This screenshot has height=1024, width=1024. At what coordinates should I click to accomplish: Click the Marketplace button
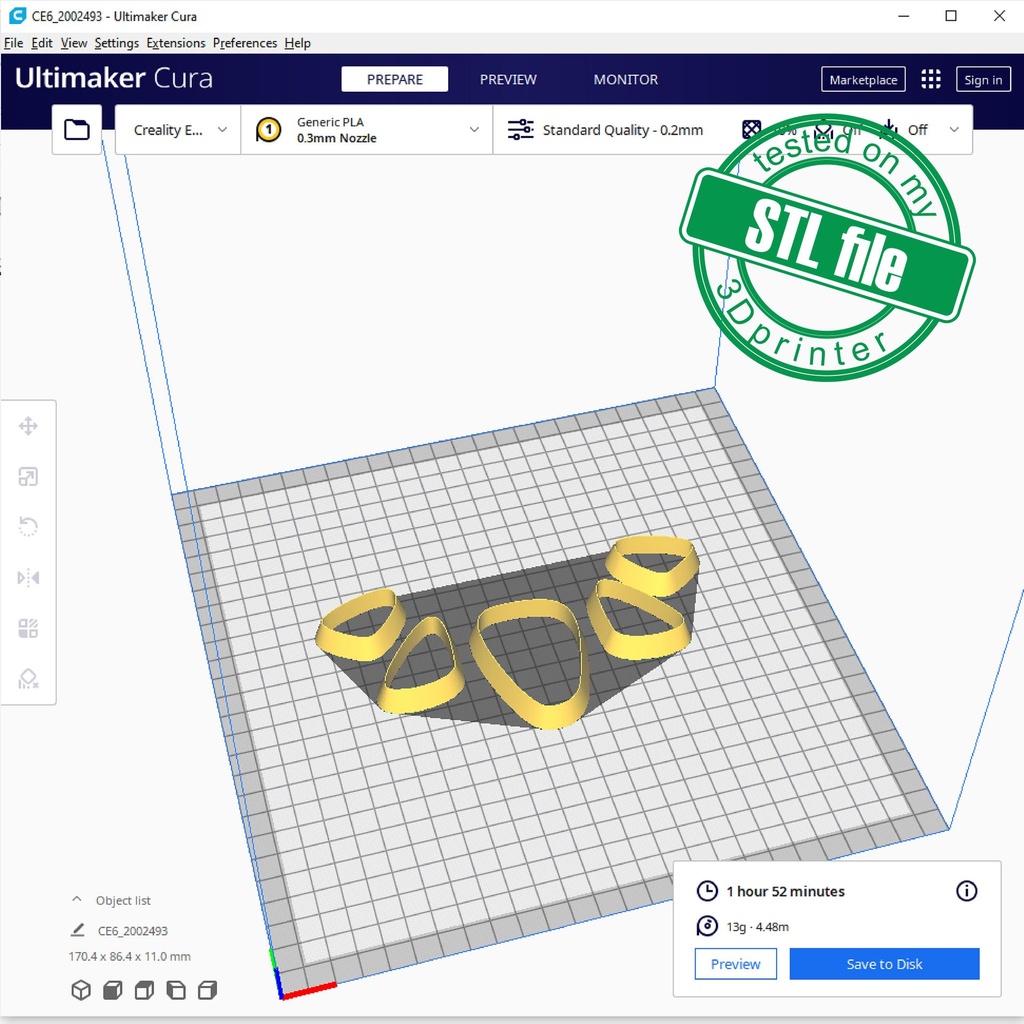click(x=863, y=80)
